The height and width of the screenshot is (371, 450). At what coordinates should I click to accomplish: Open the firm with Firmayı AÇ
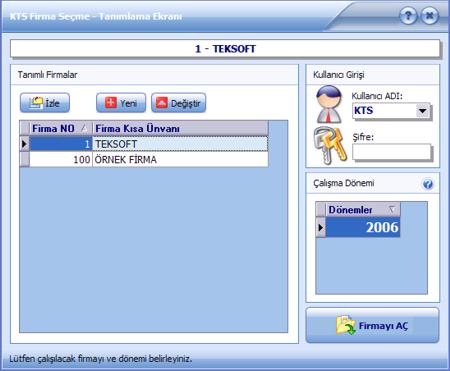pos(372,325)
